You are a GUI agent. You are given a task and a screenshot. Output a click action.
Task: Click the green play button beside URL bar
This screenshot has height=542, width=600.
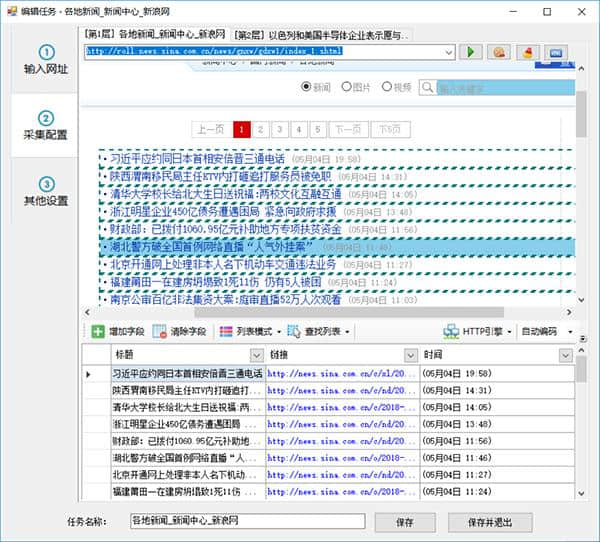pyautogui.click(x=472, y=52)
